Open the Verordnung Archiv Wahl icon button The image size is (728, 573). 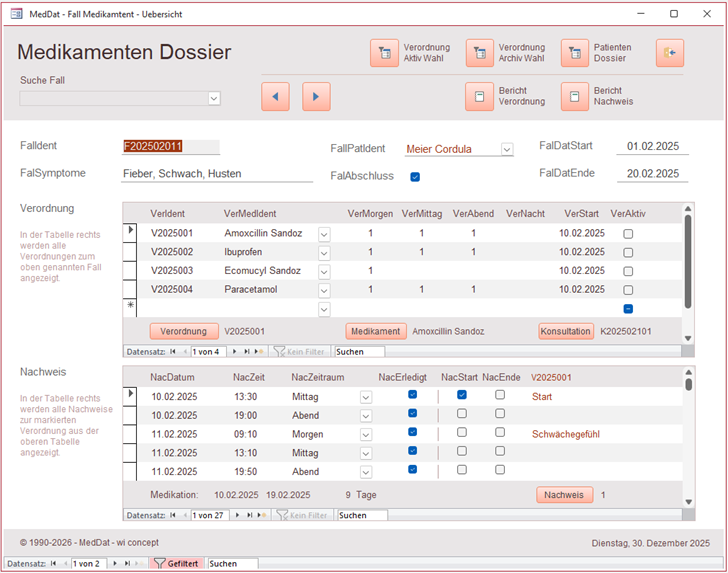point(480,53)
